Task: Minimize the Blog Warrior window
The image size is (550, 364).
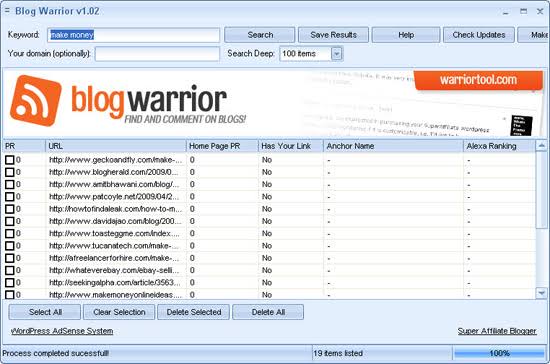Action: (505, 12)
